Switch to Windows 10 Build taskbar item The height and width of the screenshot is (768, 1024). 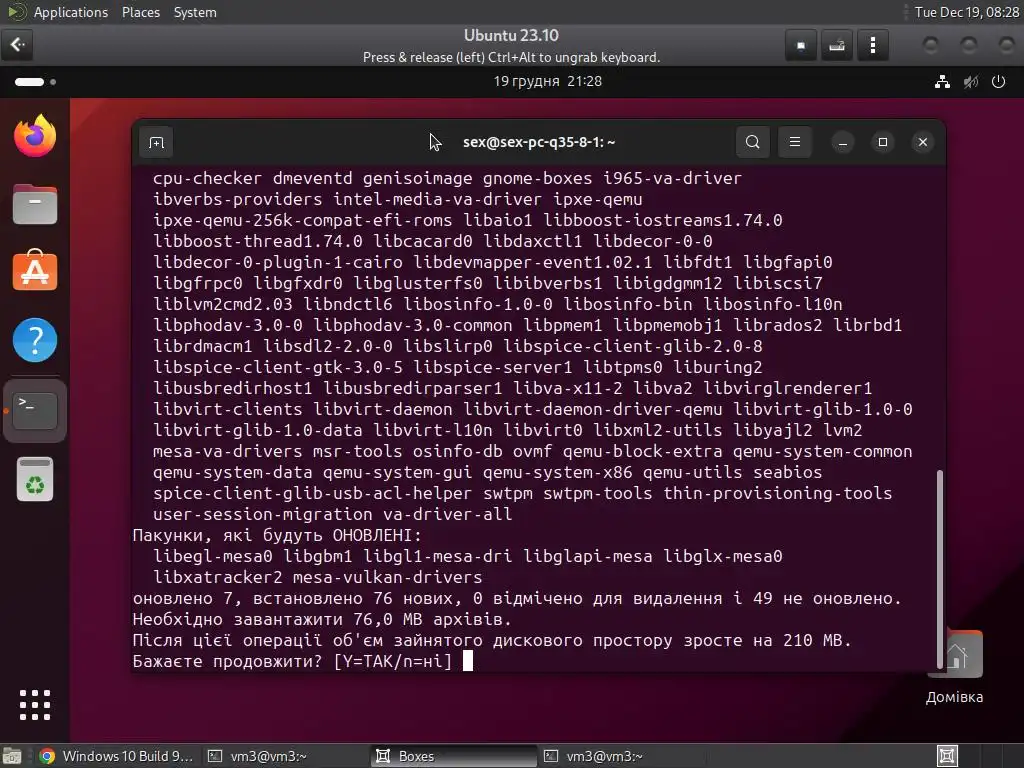coord(117,756)
